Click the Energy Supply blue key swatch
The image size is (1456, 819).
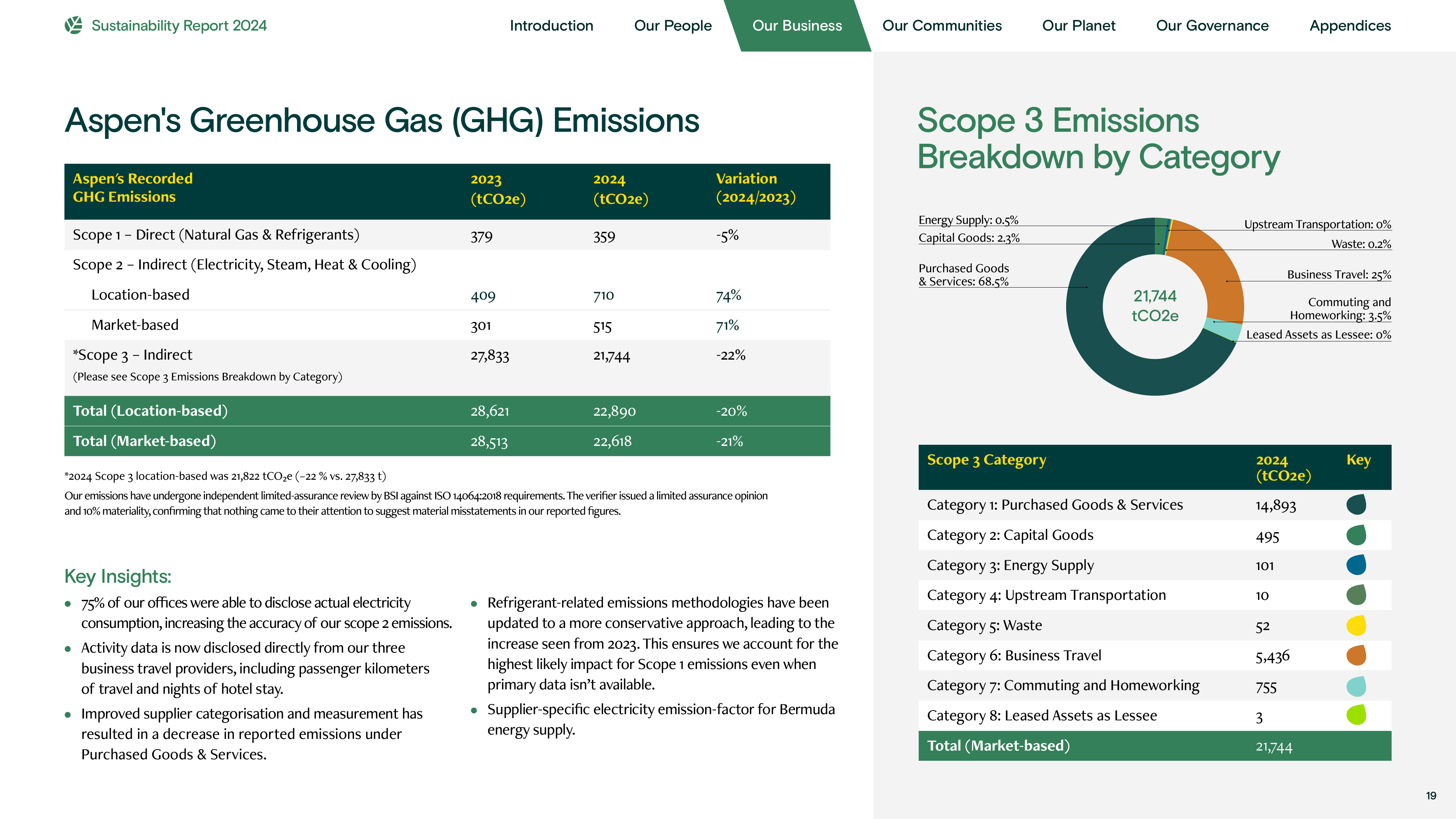coord(1356,565)
